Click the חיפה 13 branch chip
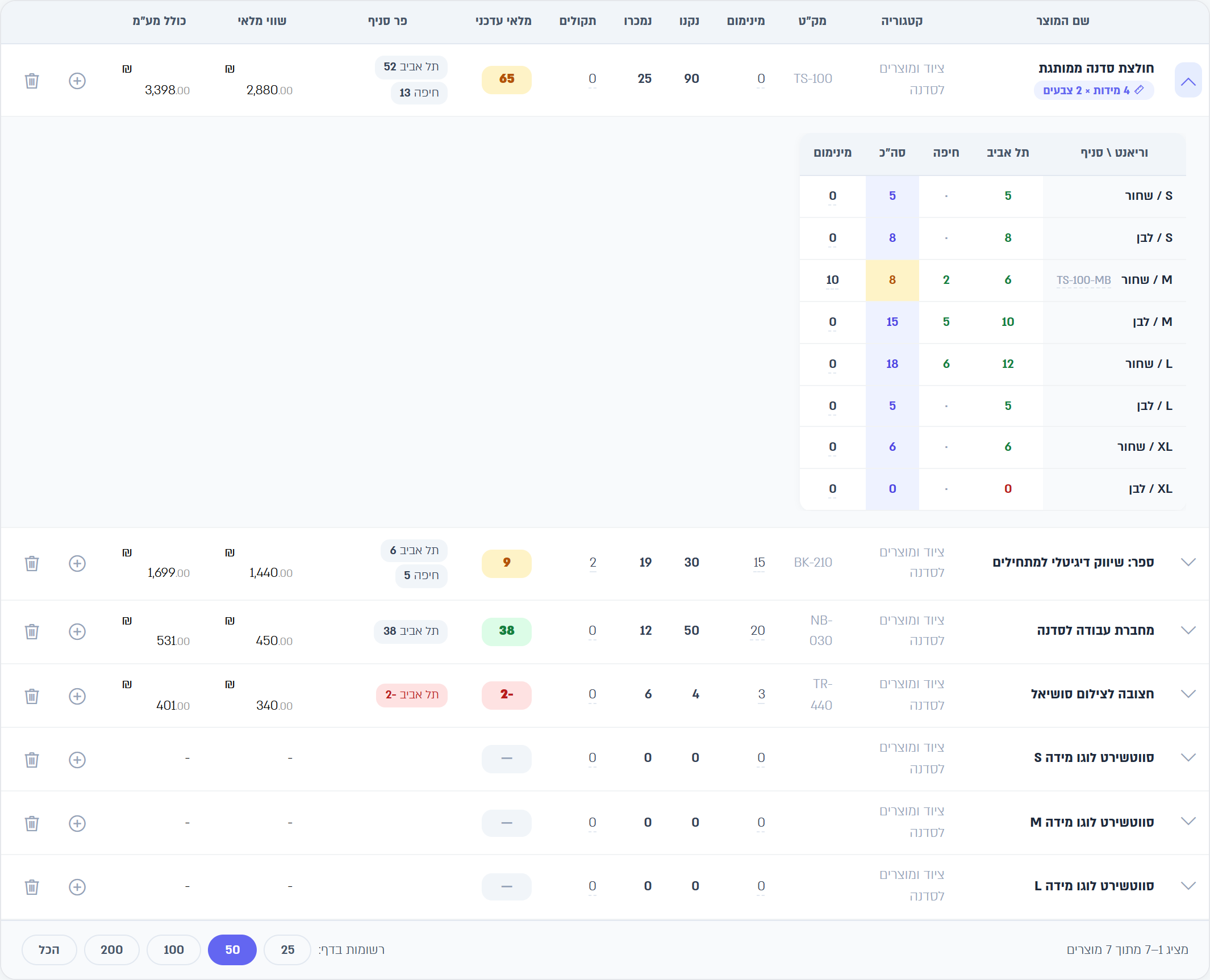Viewport: 1210px width, 980px height. click(419, 93)
